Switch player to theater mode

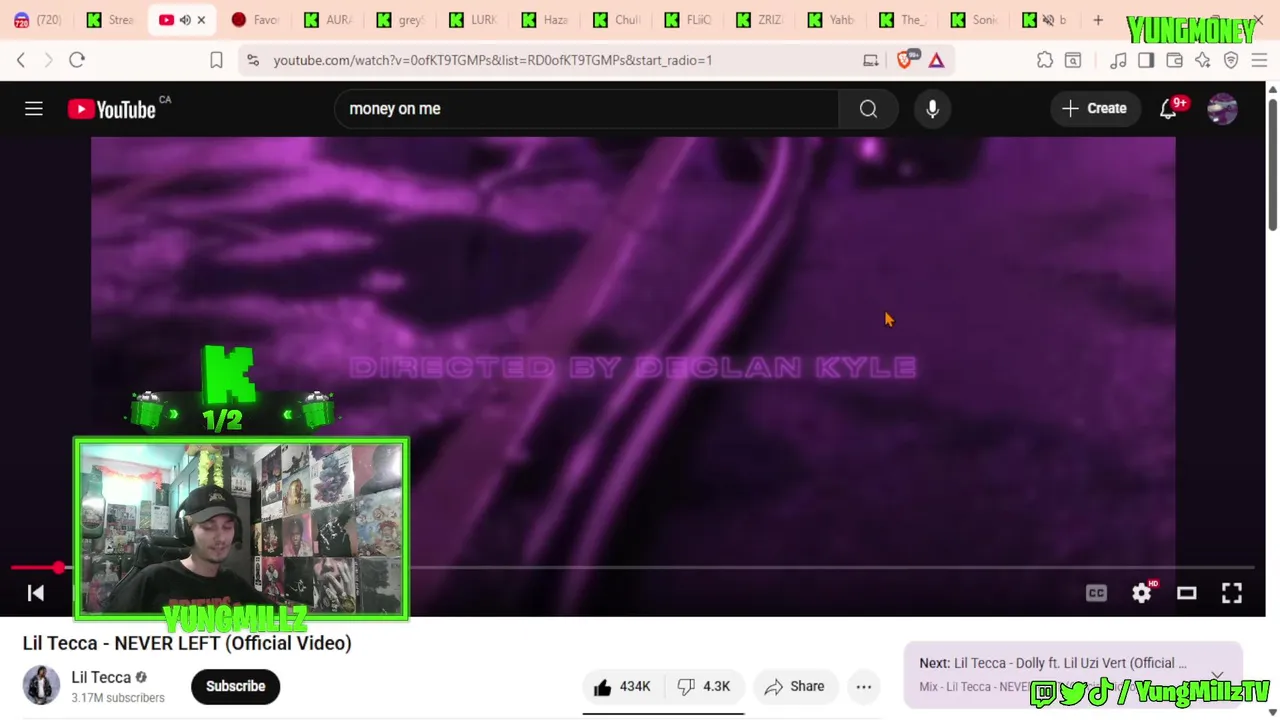click(x=1186, y=593)
